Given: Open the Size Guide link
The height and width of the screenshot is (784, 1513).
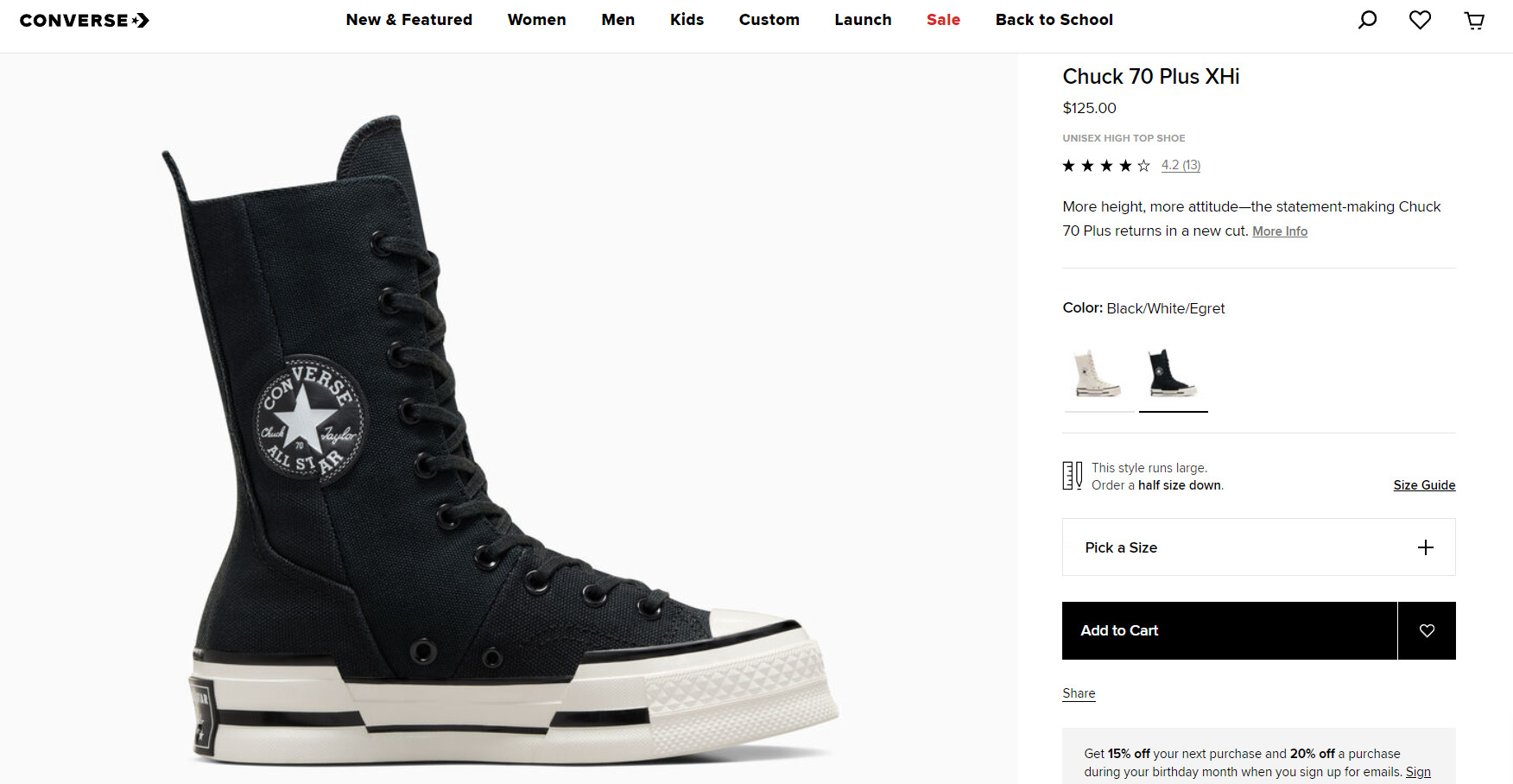Looking at the screenshot, I should pyautogui.click(x=1423, y=485).
